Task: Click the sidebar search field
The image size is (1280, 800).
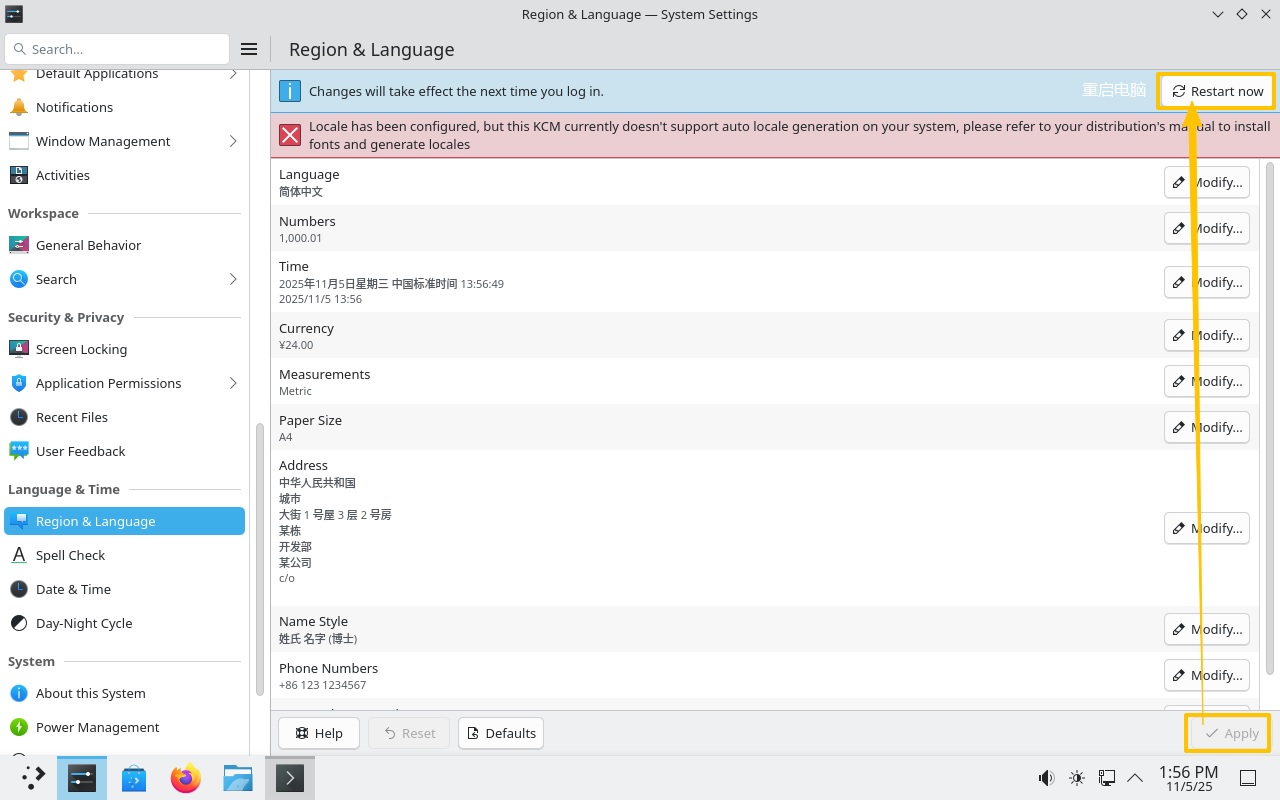Action: pos(118,49)
